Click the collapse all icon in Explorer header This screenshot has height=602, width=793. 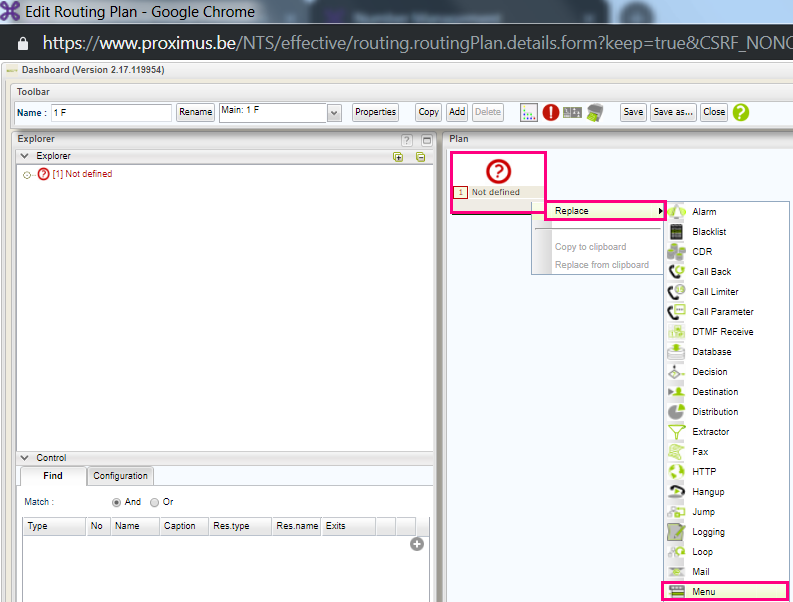(421, 157)
